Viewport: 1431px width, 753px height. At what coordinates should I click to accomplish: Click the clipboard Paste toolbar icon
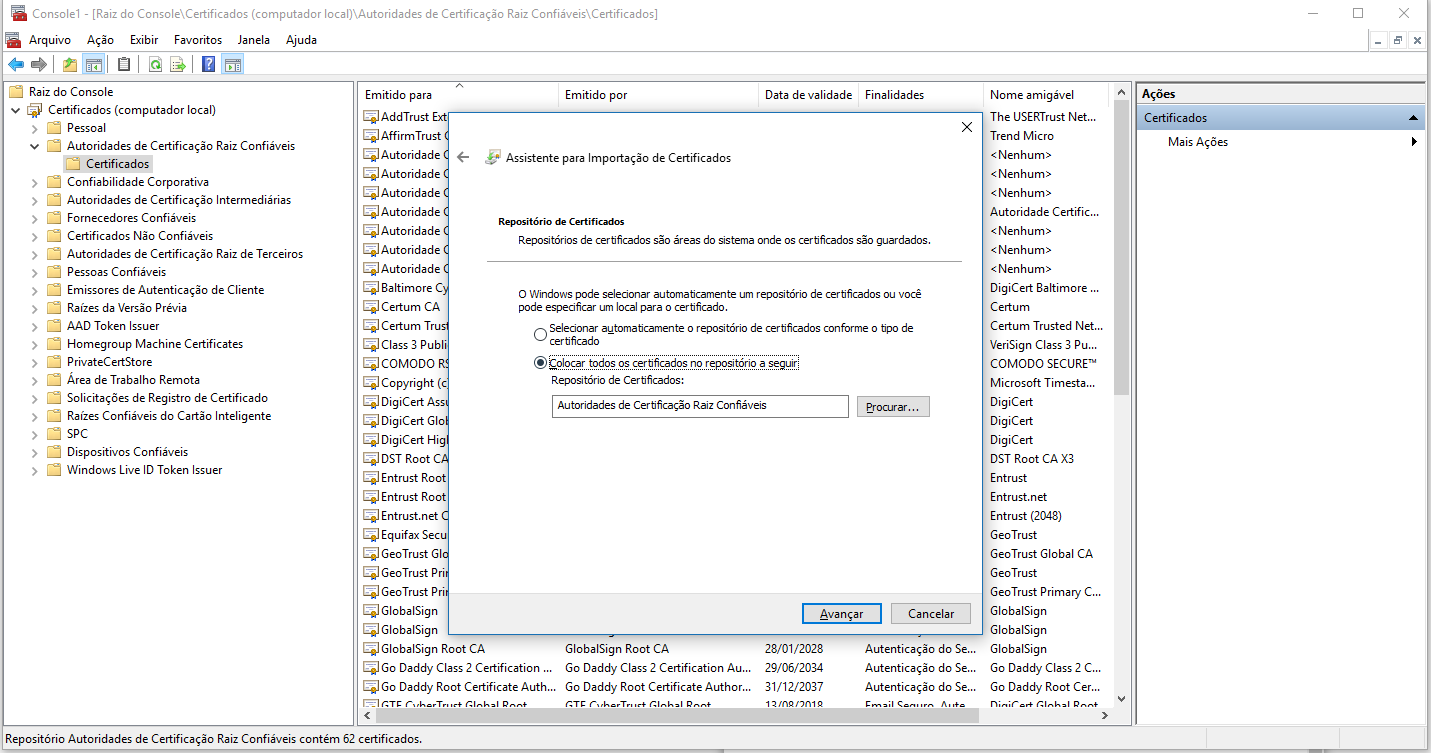(124, 65)
